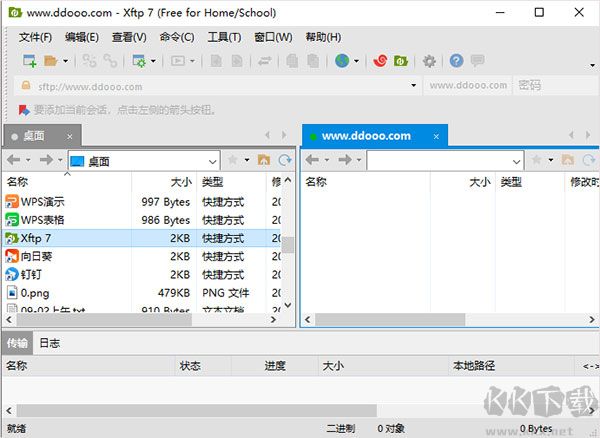
Task: Expand the local path 桌面 combo box
Action: (213, 162)
